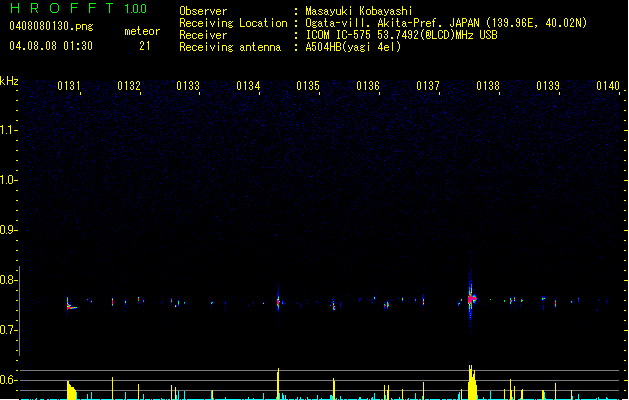Click the Receiving Location label

[233, 23]
